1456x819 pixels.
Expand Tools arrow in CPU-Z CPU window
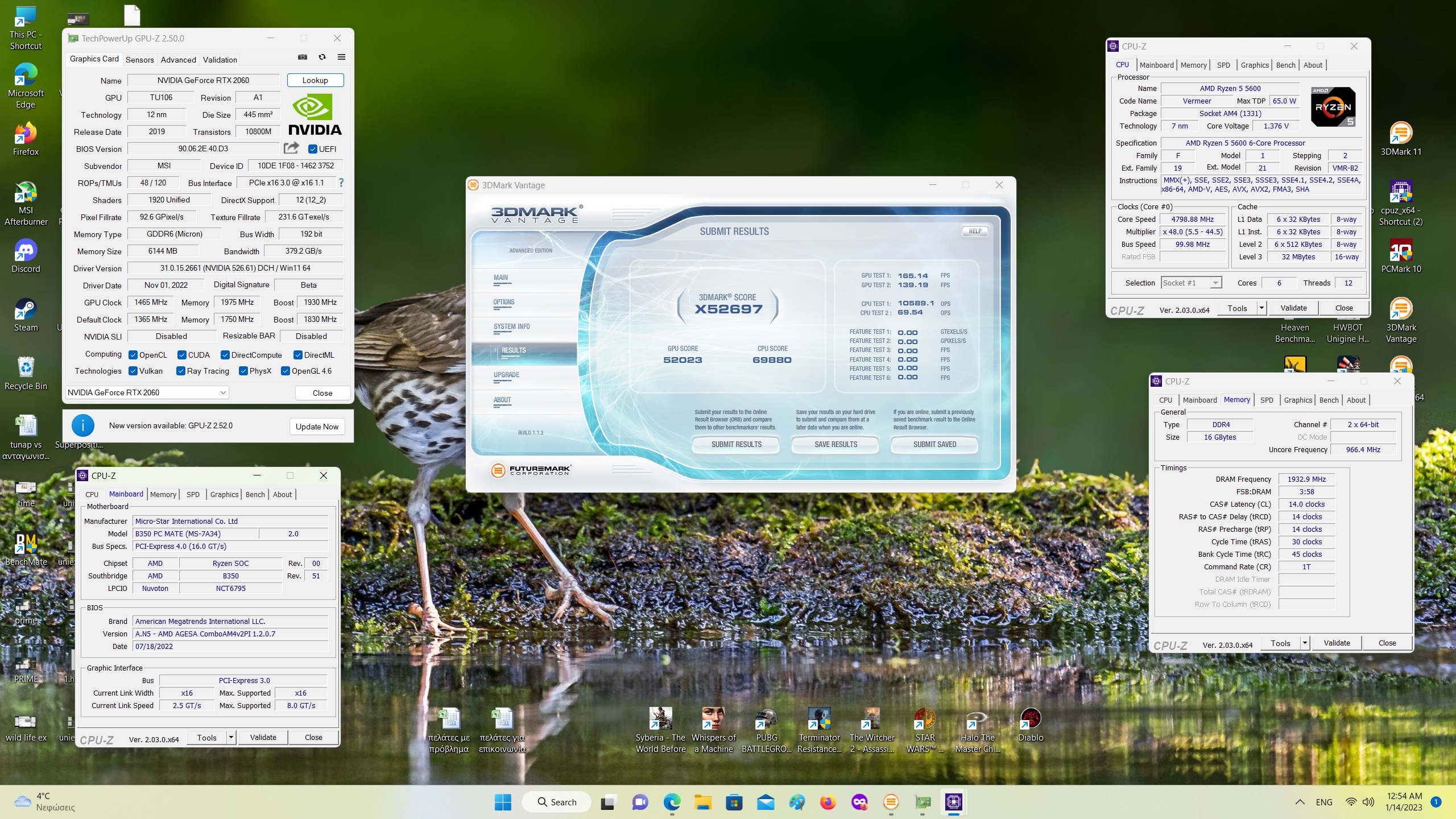[x=1261, y=308]
